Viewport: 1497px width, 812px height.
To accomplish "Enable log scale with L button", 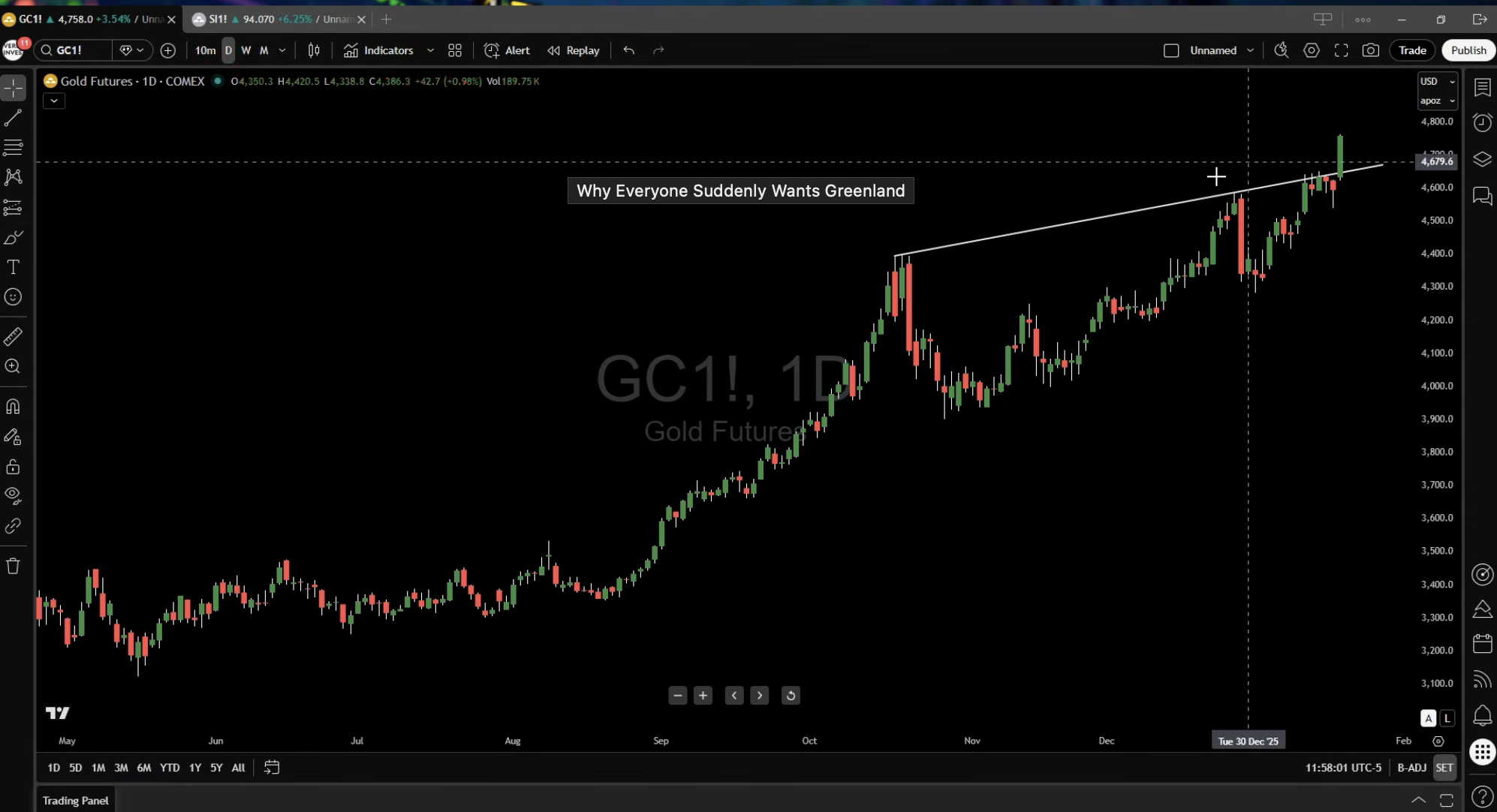I will (1447, 718).
